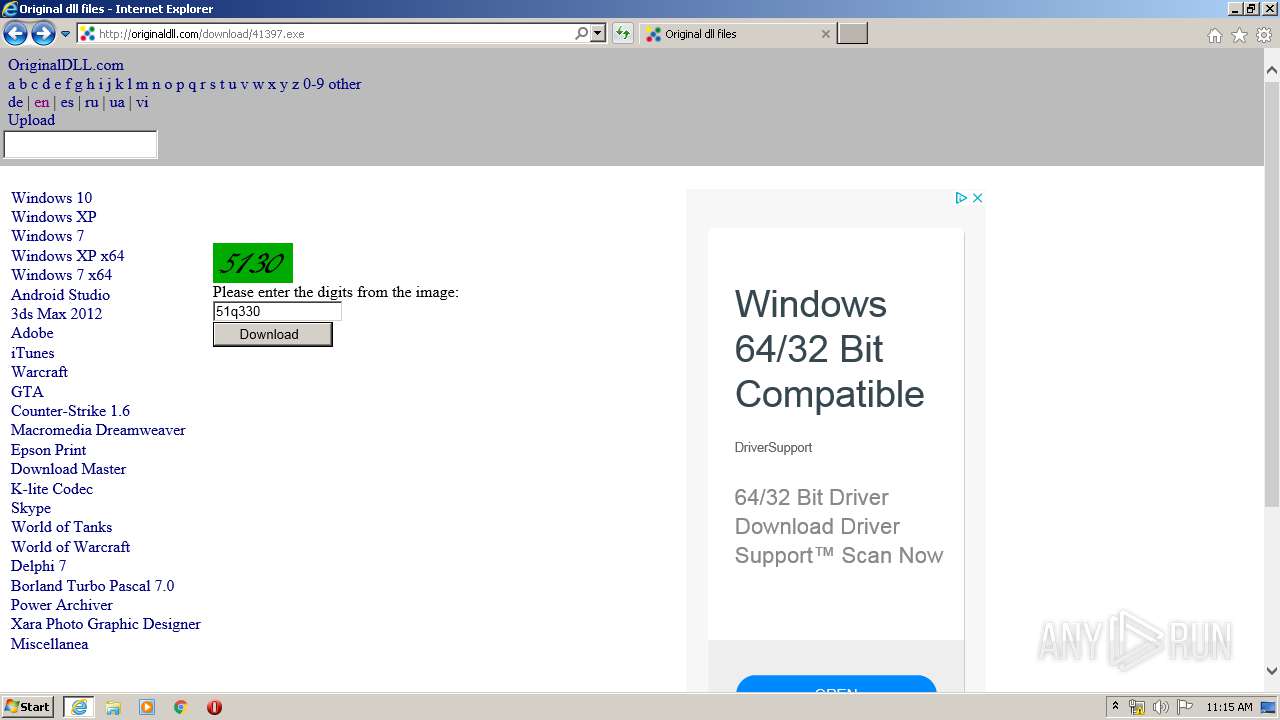Viewport: 1280px width, 720px height.
Task: Open the OriginalDLL.com home link
Action: (66, 65)
